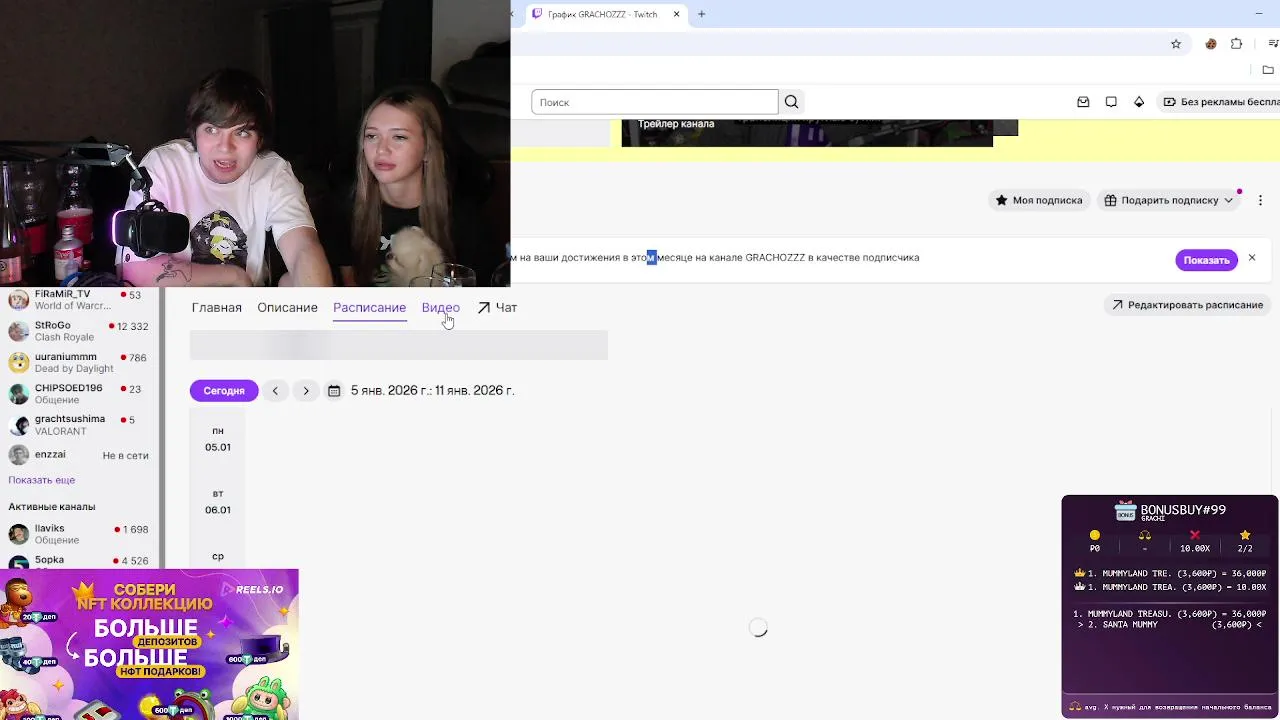Open the inbox notifications icon
The image size is (1280, 720).
pos(1083,102)
